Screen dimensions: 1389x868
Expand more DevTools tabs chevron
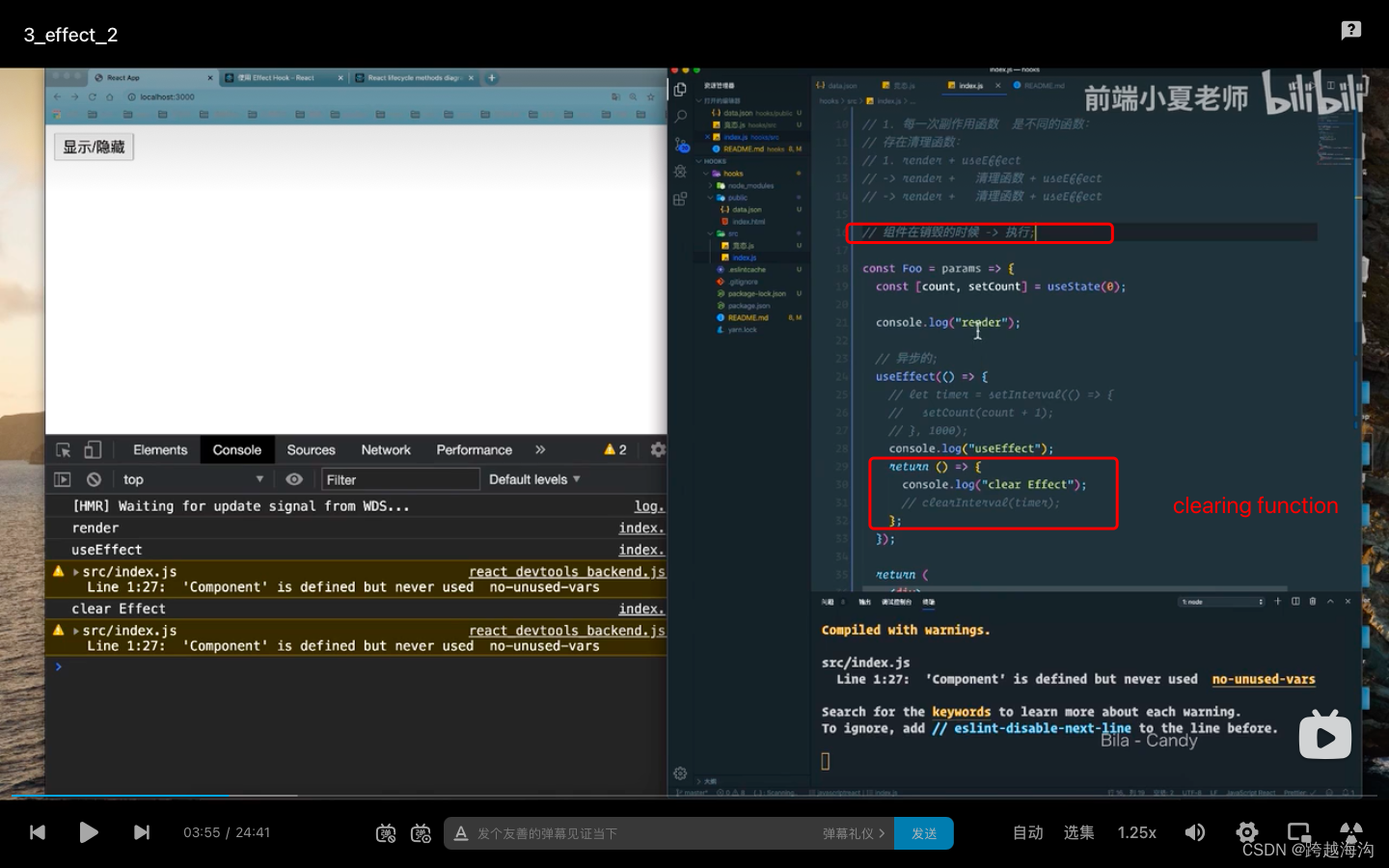[540, 449]
